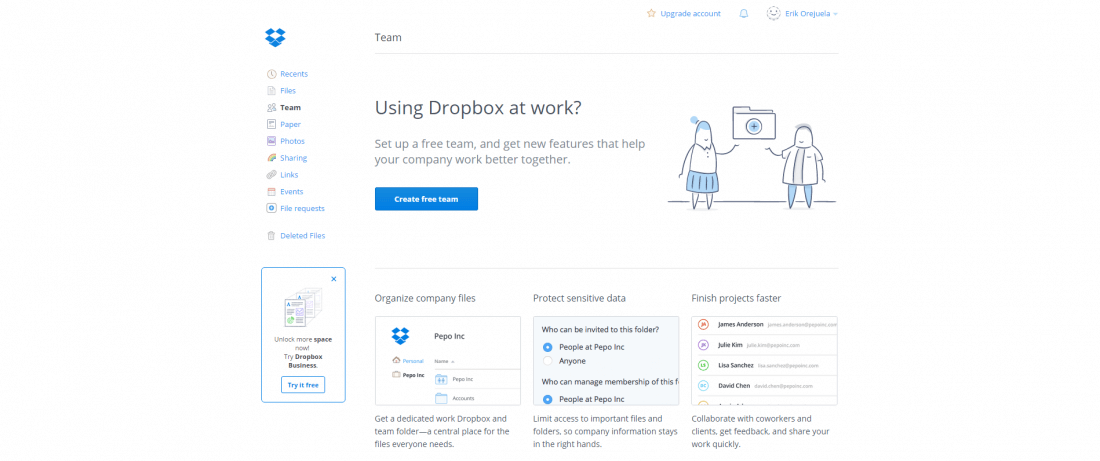Select the first People at Pepo Inc radio
The image size is (1100, 461).
point(547,346)
